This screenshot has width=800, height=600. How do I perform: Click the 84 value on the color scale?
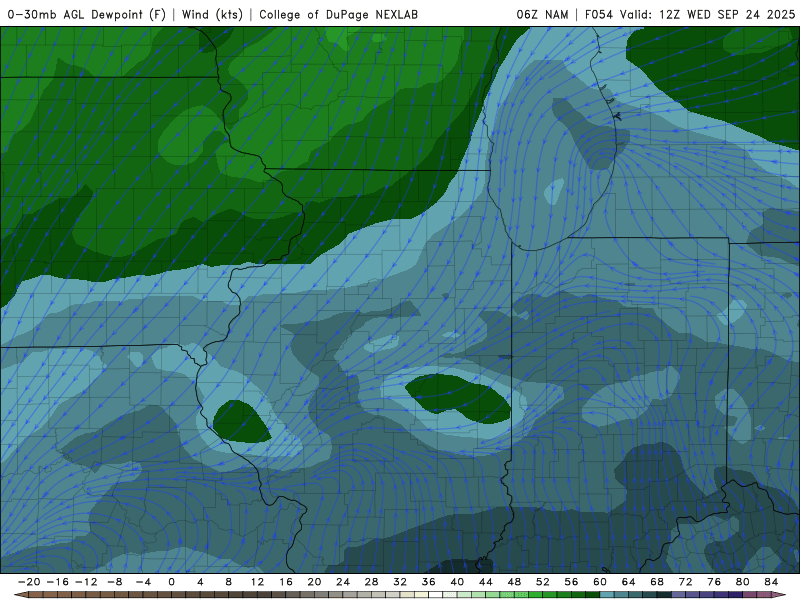771,582
